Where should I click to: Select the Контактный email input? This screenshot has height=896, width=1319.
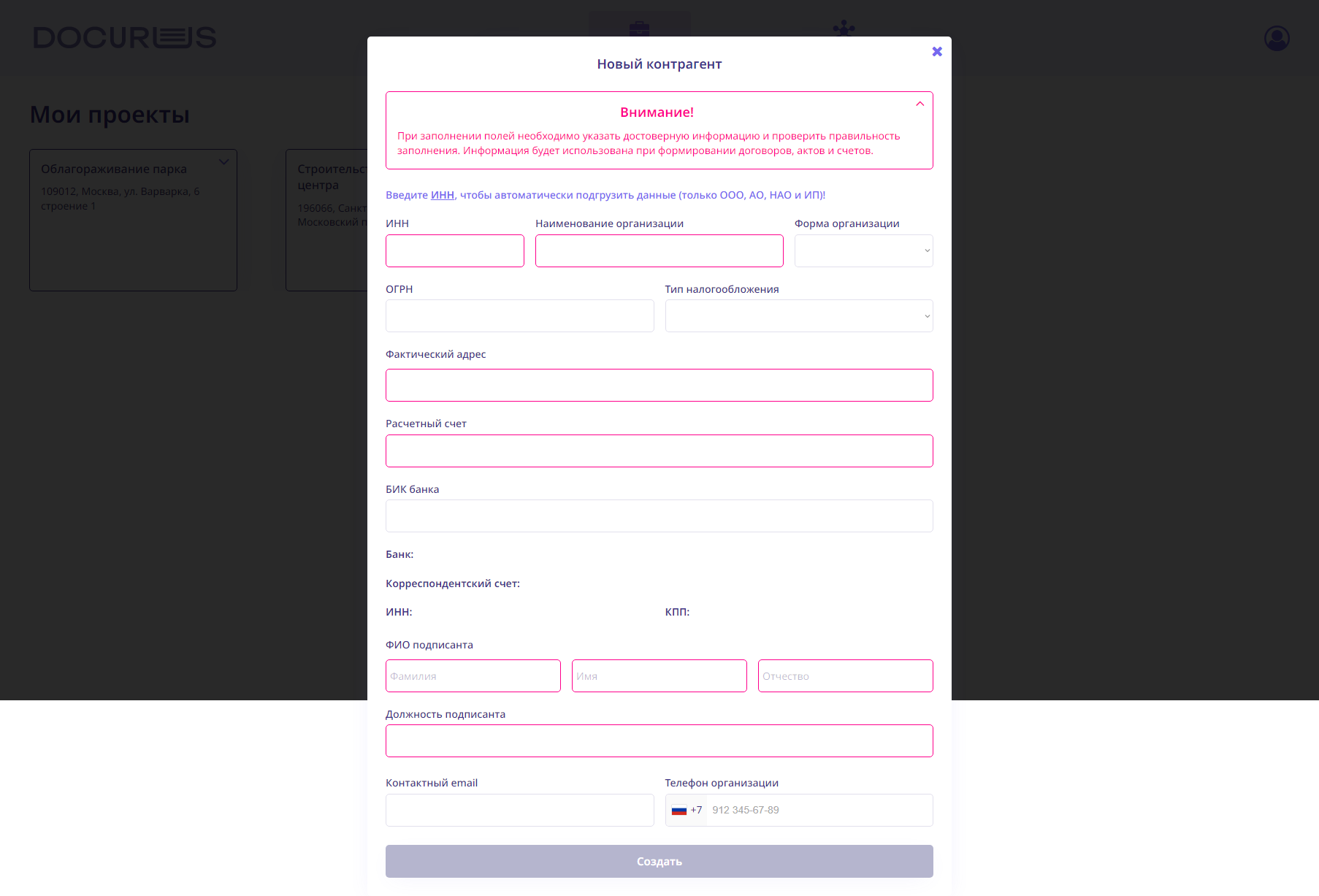click(x=519, y=810)
